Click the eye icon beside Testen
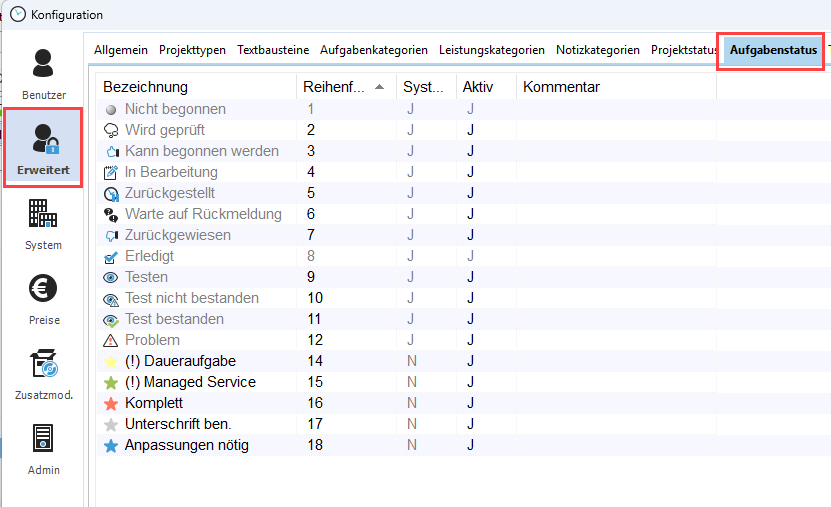 click(111, 277)
